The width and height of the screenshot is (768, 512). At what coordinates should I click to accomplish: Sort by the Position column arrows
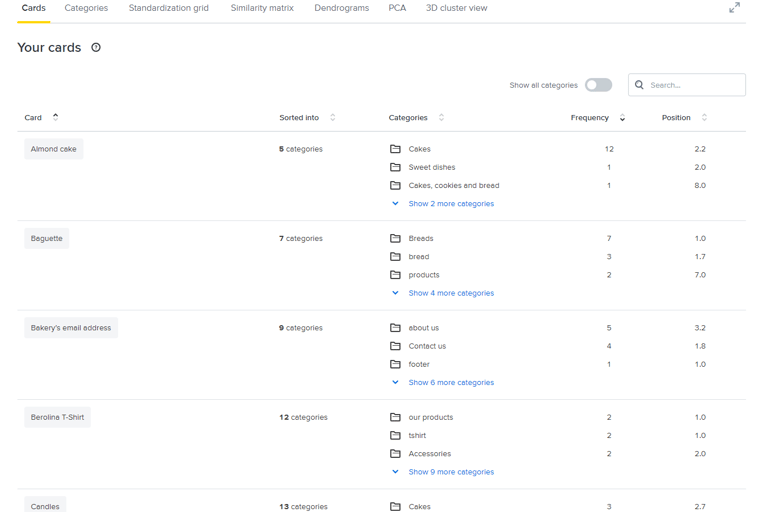(x=704, y=117)
